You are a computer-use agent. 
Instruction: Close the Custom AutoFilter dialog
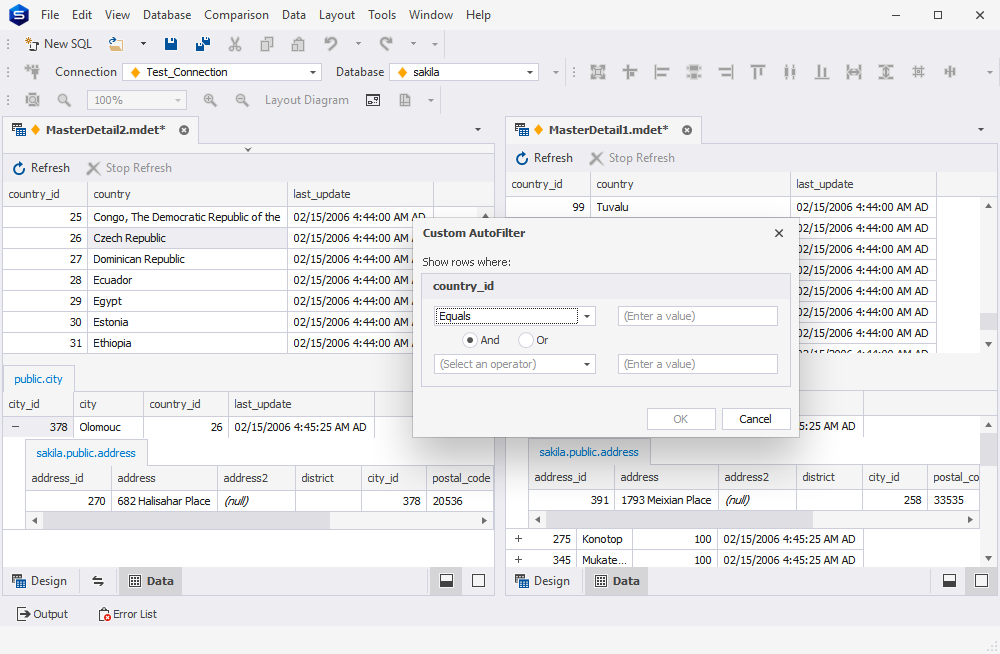coord(779,234)
